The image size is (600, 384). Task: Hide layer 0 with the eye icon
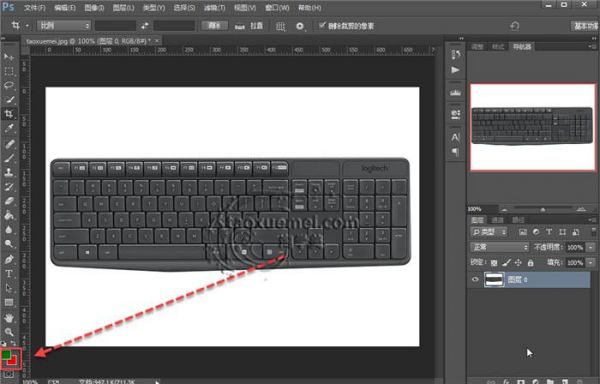[475, 280]
